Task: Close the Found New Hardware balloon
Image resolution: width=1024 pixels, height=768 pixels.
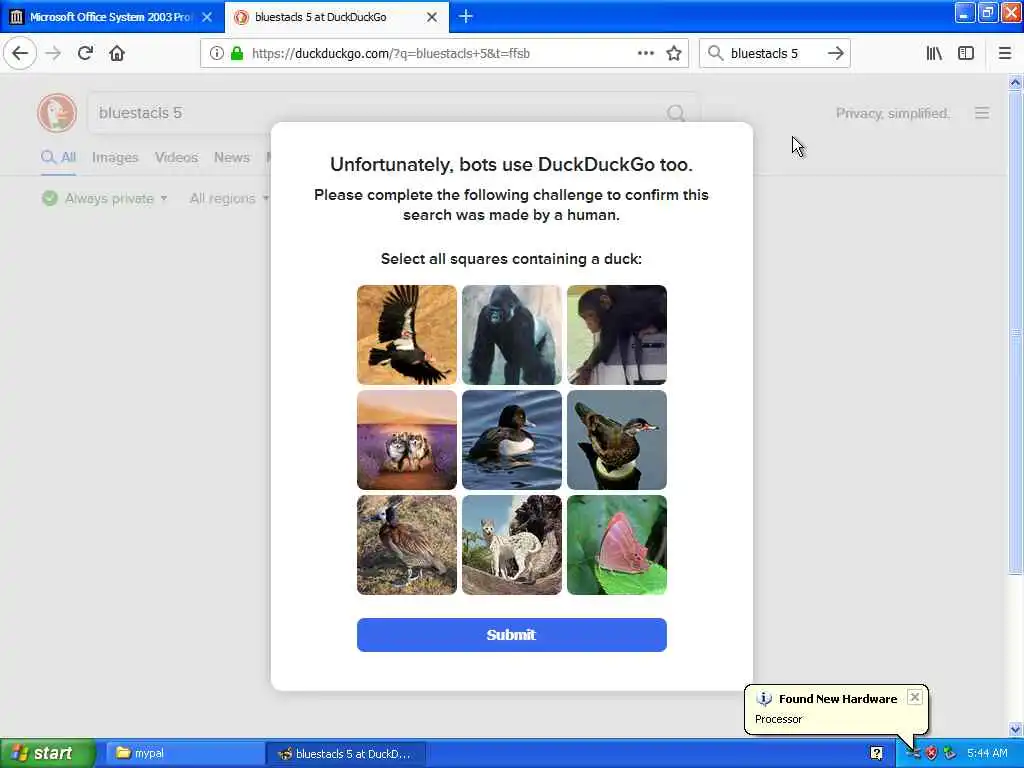Action: pyautogui.click(x=915, y=697)
